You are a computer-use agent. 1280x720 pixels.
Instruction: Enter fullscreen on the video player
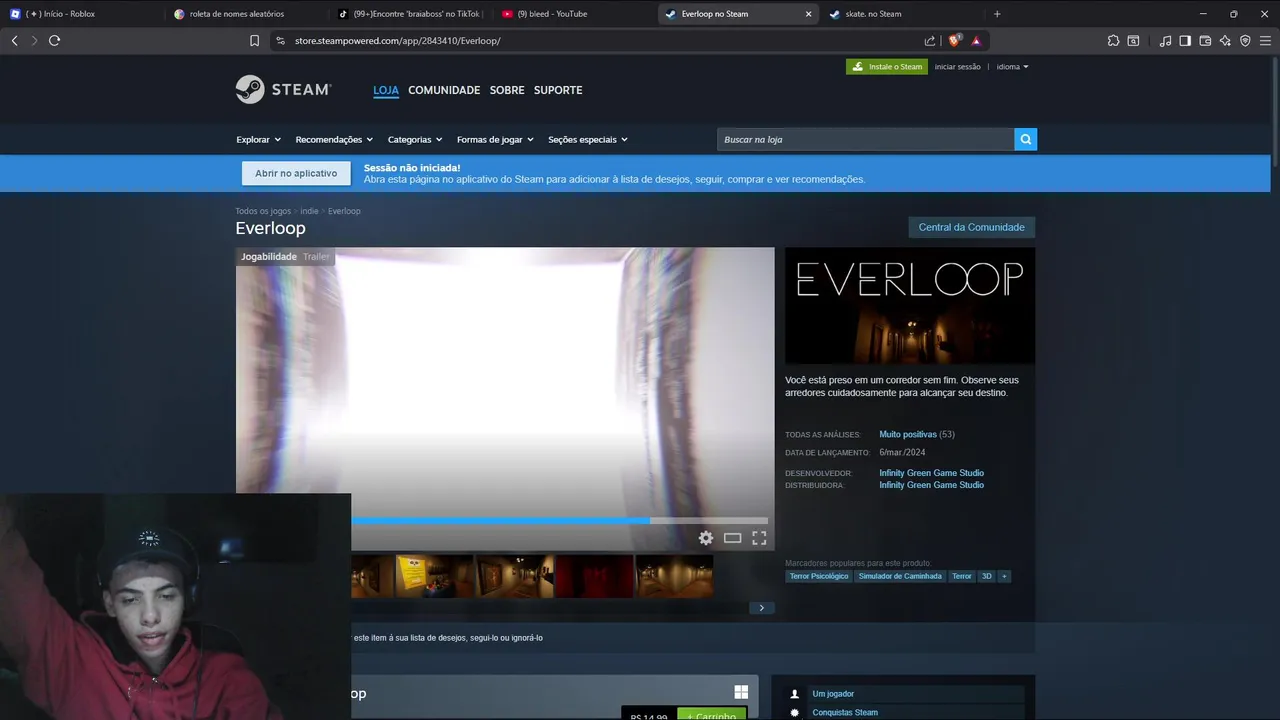759,538
